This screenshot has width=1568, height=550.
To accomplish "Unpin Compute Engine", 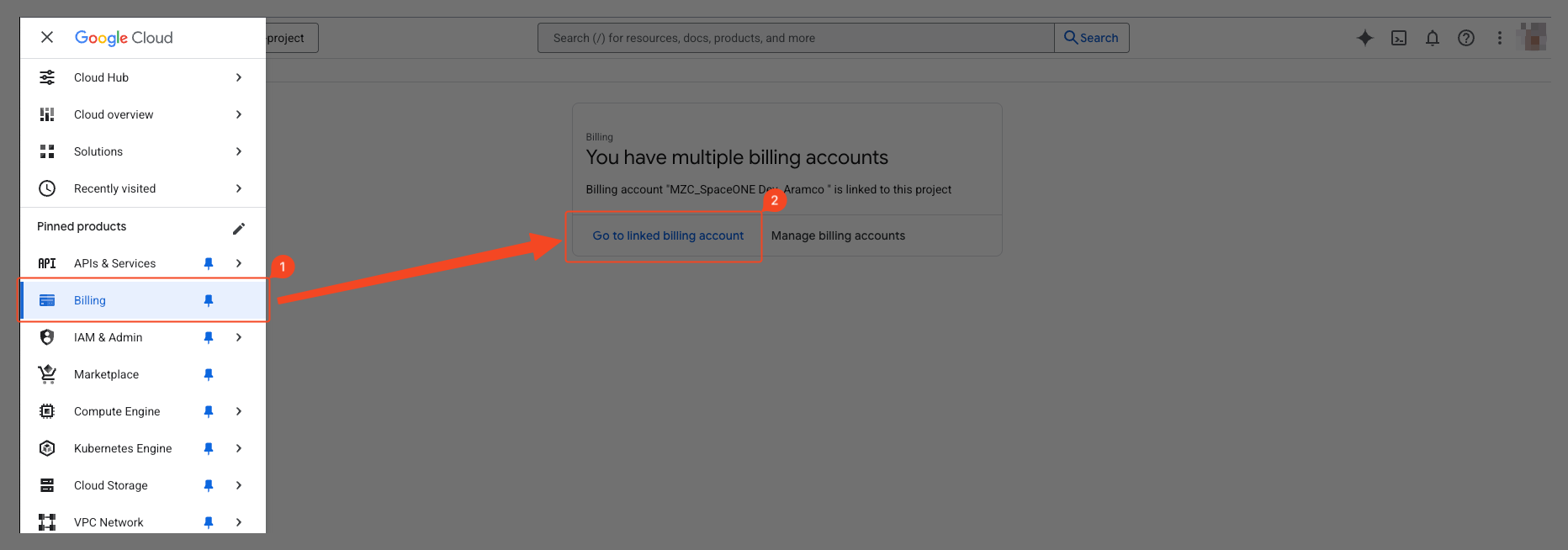I will click(x=209, y=411).
